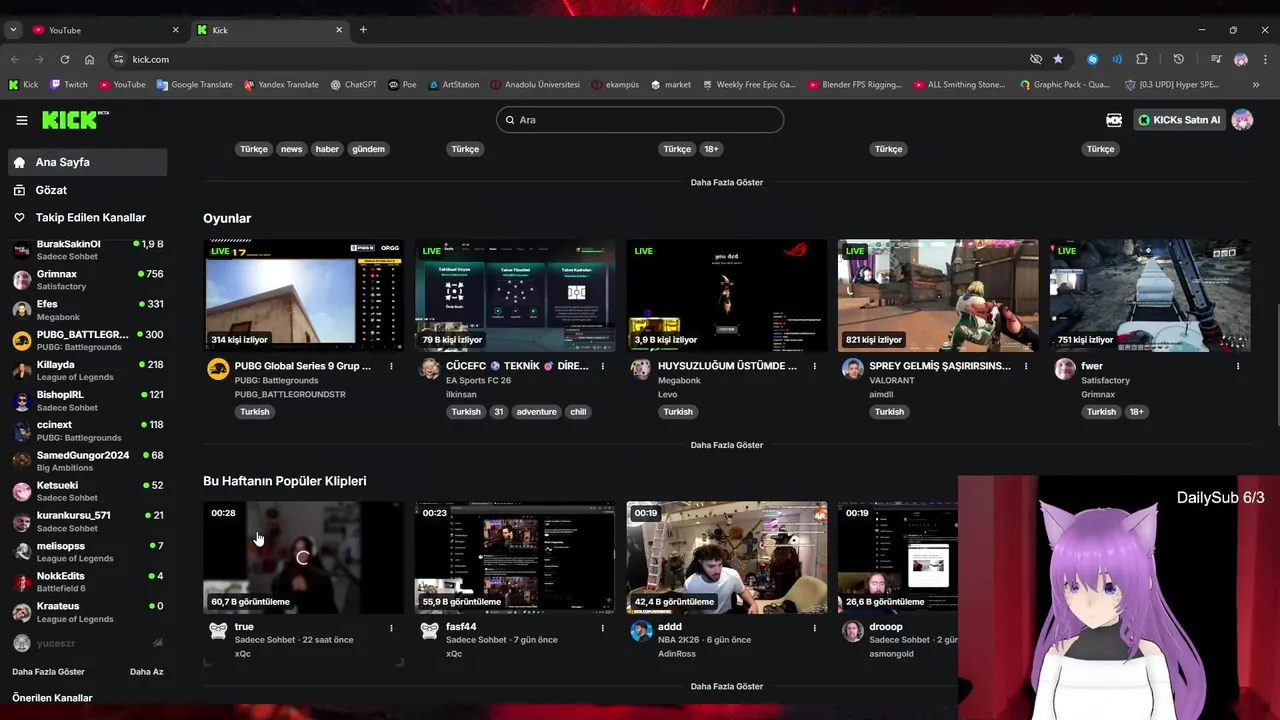
Task: Go to Ana Sayfa in sidebar
Action: [88, 162]
